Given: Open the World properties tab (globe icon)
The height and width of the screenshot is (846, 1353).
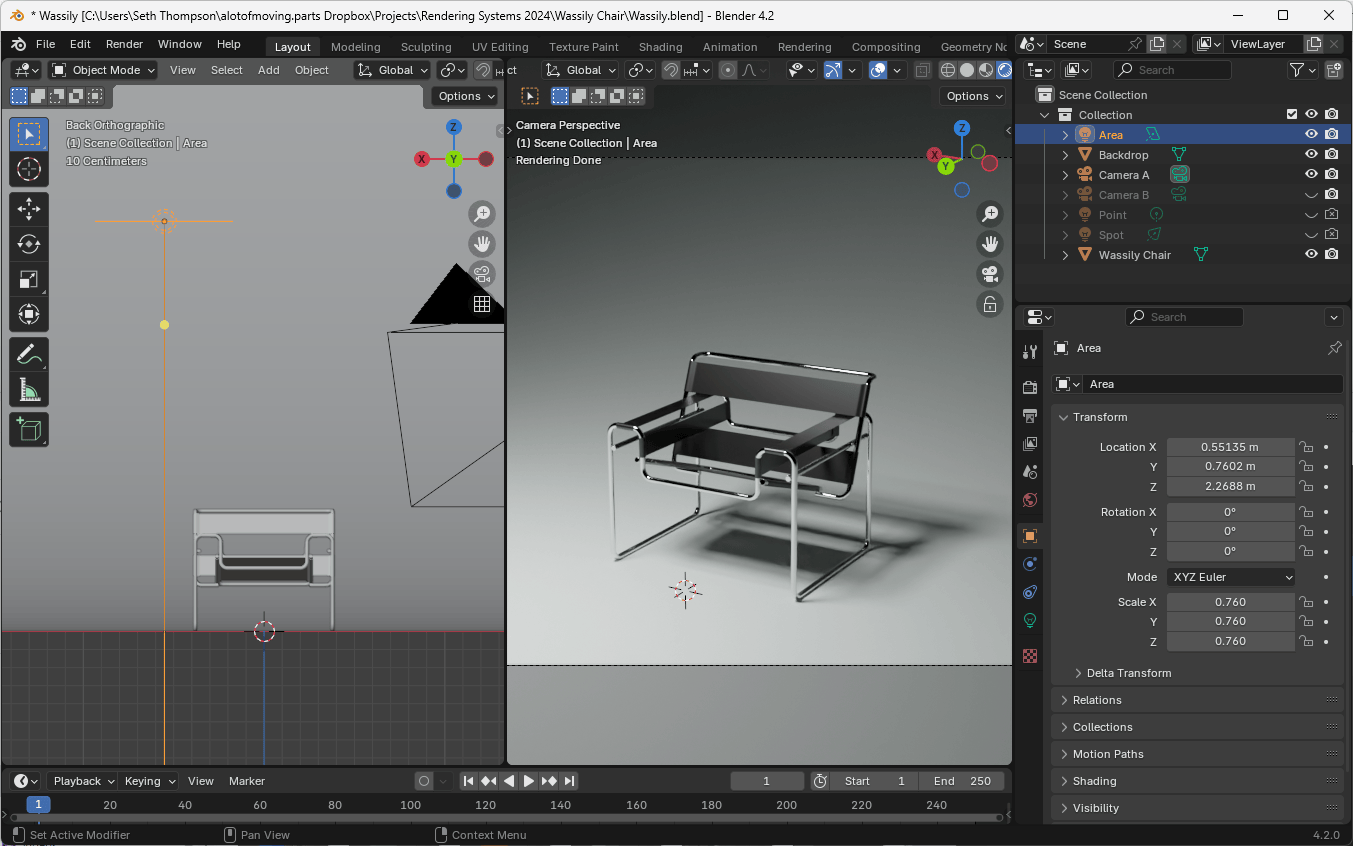Looking at the screenshot, I should [1030, 499].
